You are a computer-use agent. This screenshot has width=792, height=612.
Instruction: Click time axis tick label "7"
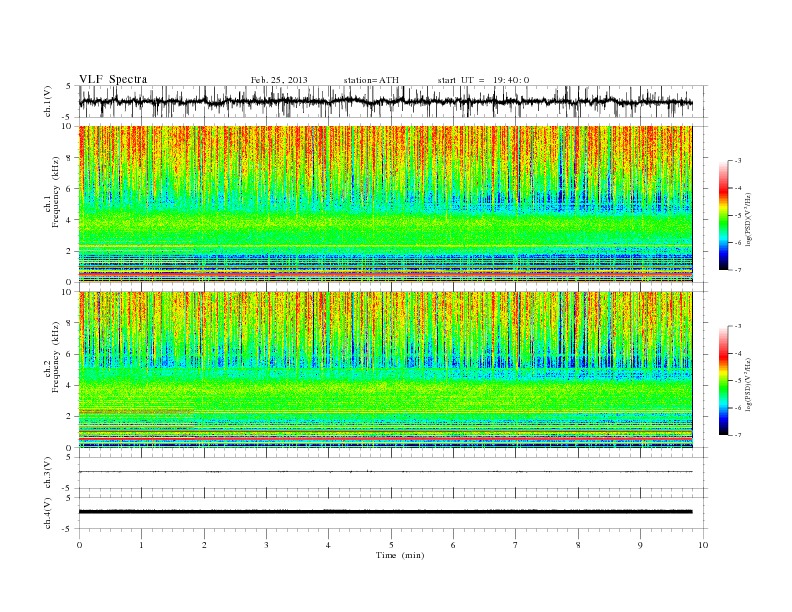(x=516, y=545)
